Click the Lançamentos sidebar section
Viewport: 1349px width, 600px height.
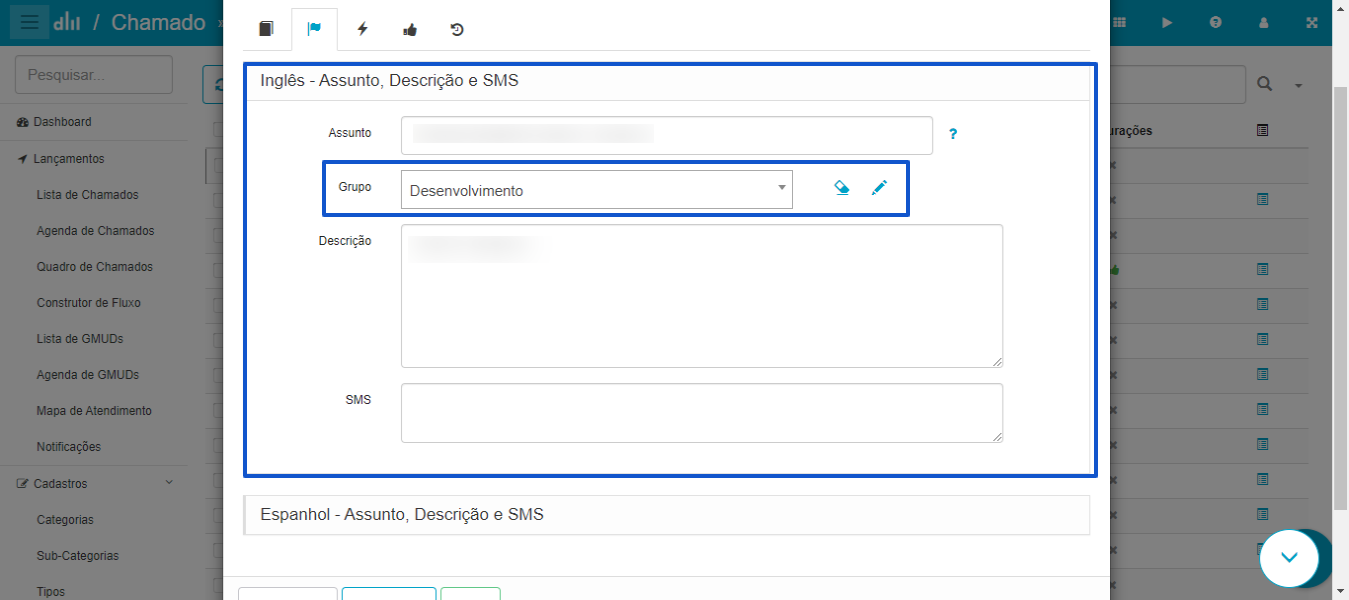tap(68, 159)
